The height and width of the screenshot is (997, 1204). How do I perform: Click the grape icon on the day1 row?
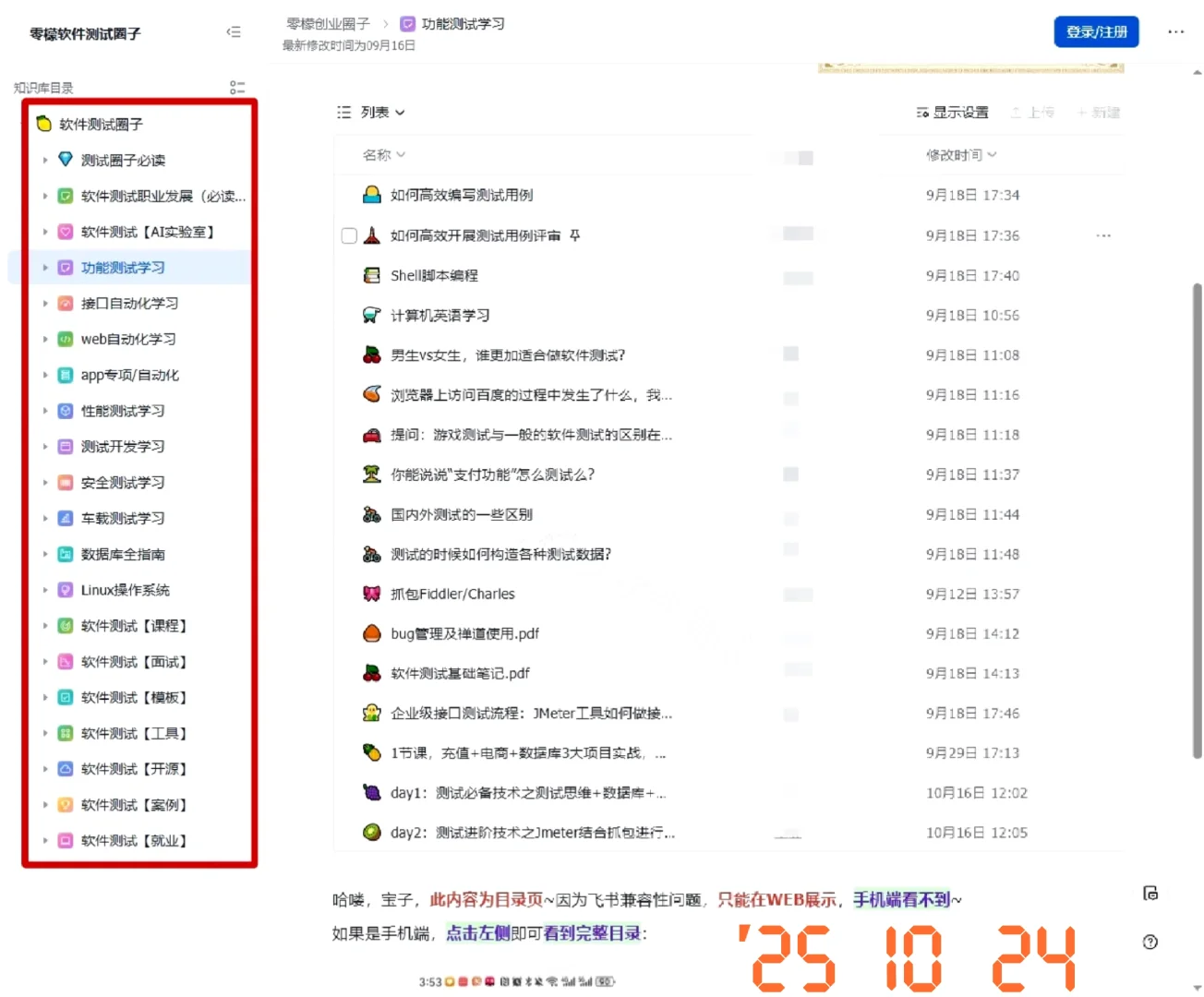[371, 792]
